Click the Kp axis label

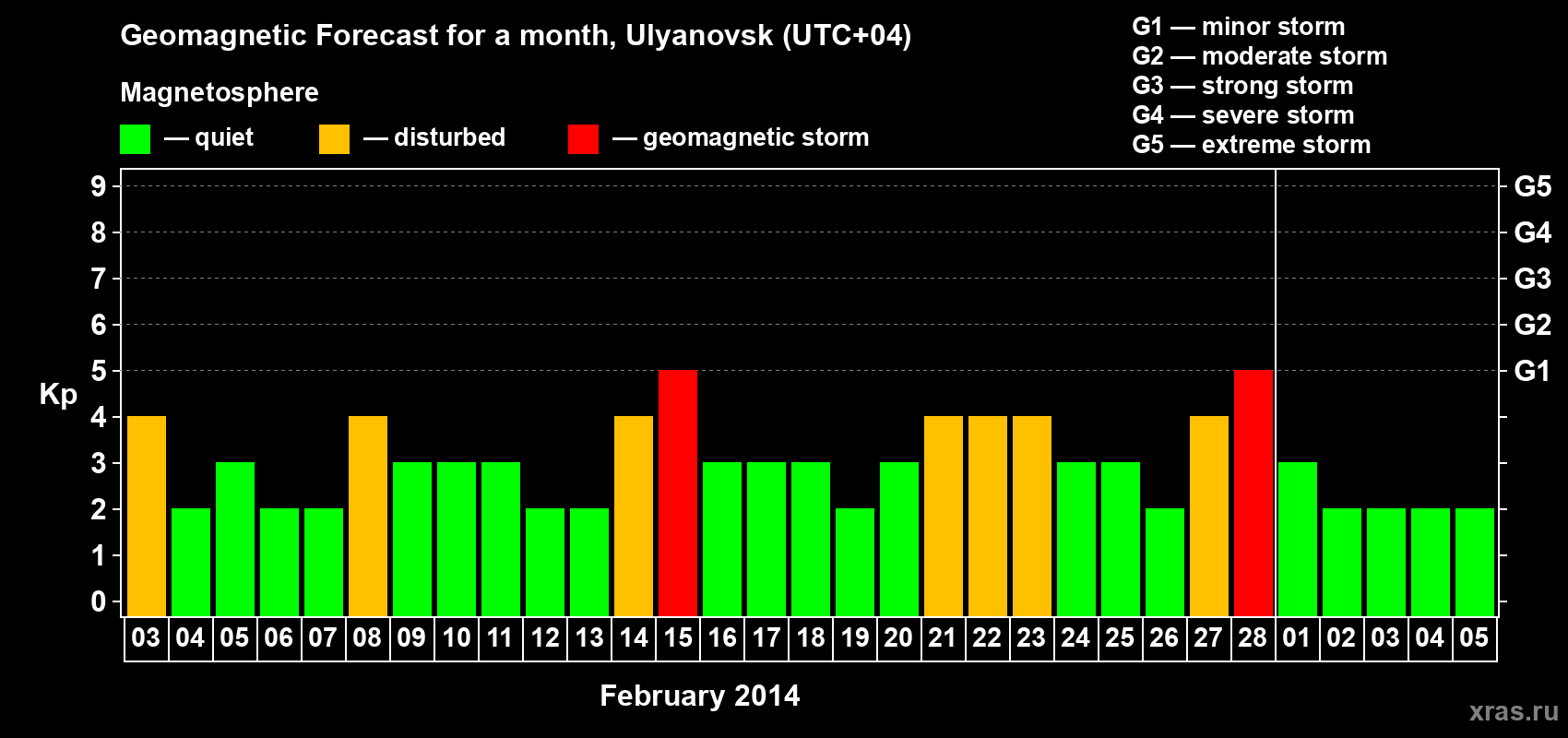(x=58, y=395)
